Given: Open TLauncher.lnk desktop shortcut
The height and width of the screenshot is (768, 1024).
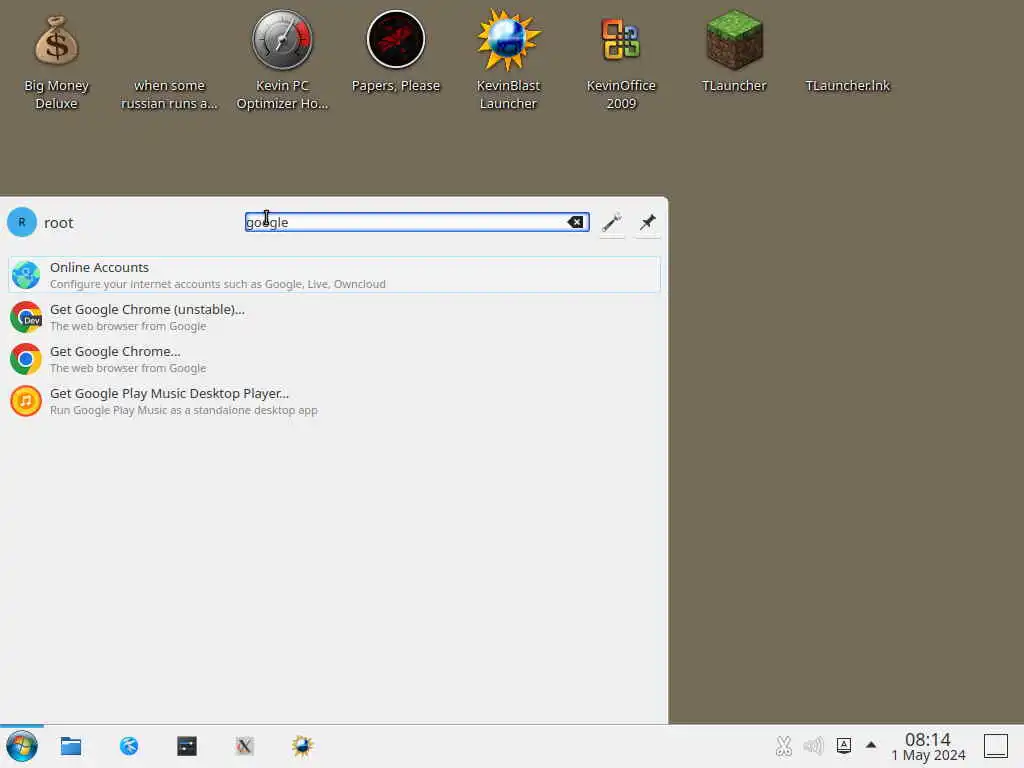Looking at the screenshot, I should click(847, 86).
